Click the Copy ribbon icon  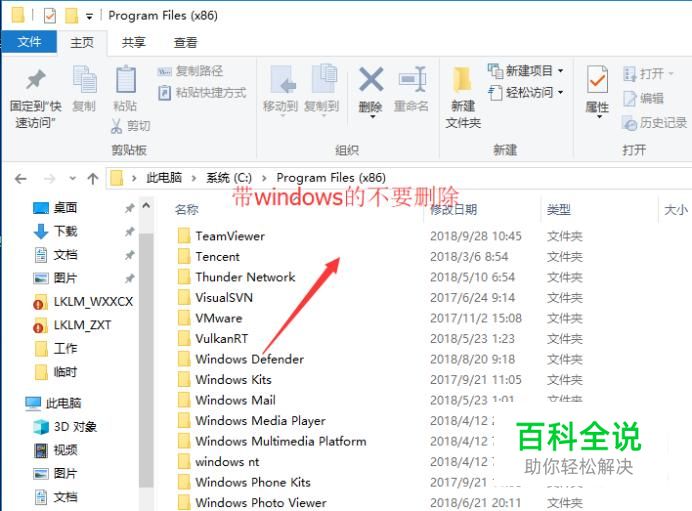point(84,79)
